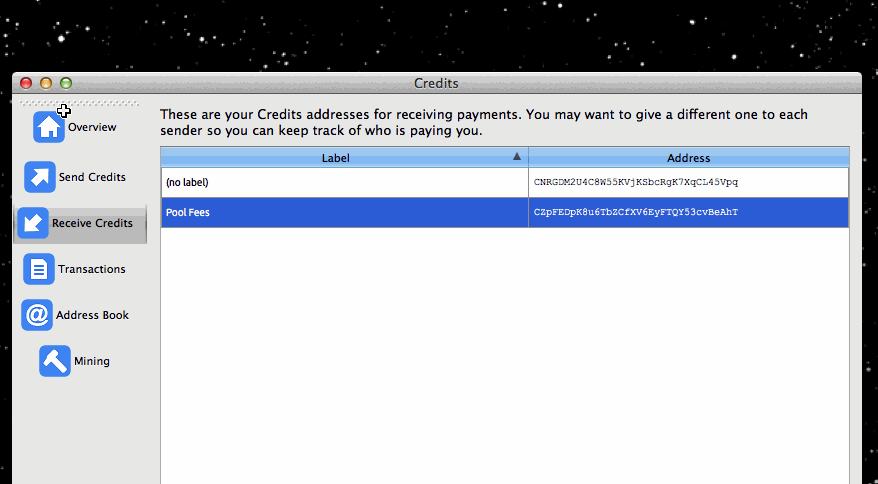Switch to the Transactions text label
Viewport: 878px width, 484px height.
[x=91, y=269]
